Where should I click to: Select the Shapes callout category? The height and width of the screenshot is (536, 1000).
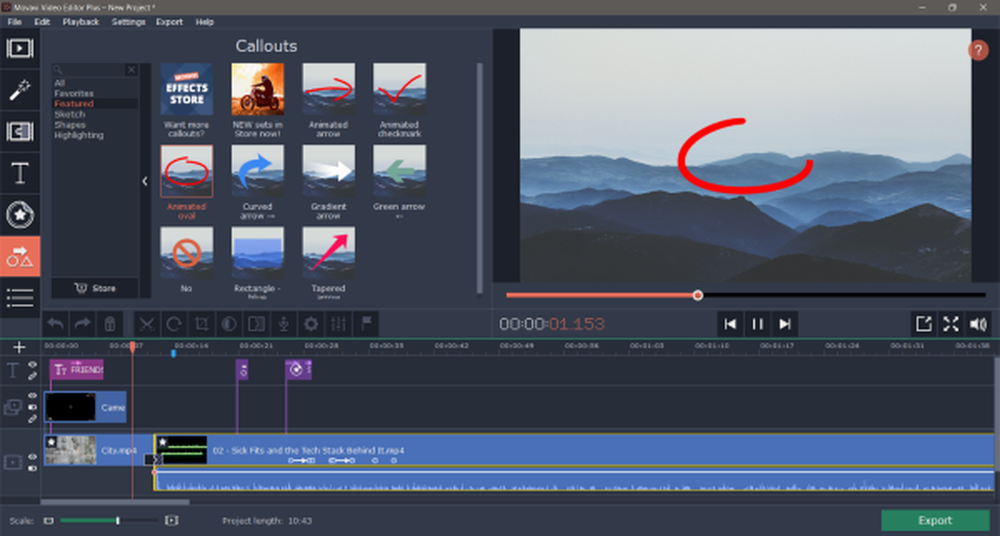pos(70,125)
